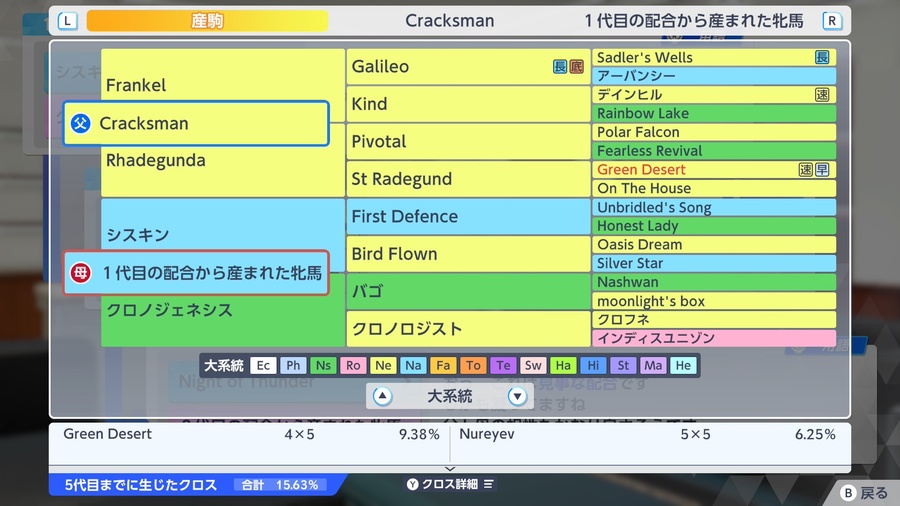This screenshot has height=506, width=900.
Task: Click the R shoulder button icon
Action: point(832,21)
